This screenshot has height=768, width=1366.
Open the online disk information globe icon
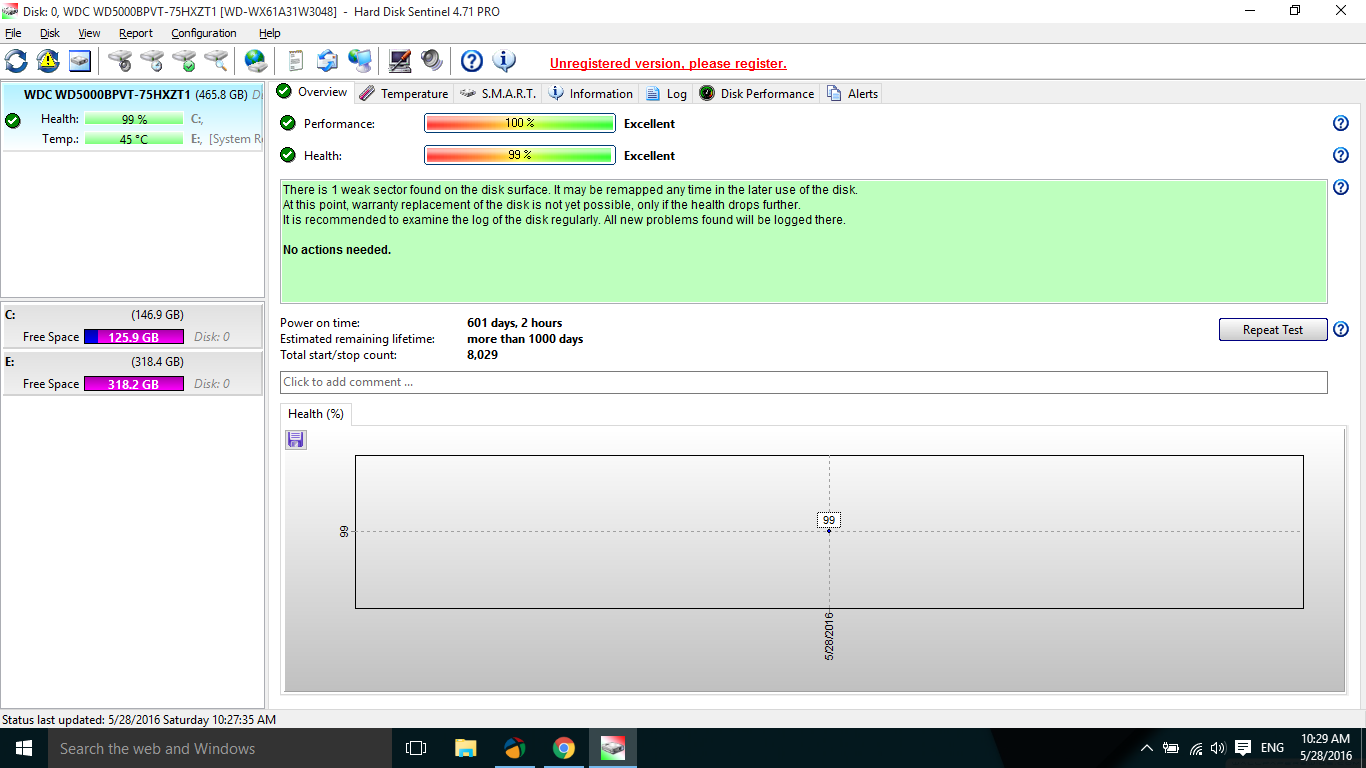(255, 61)
